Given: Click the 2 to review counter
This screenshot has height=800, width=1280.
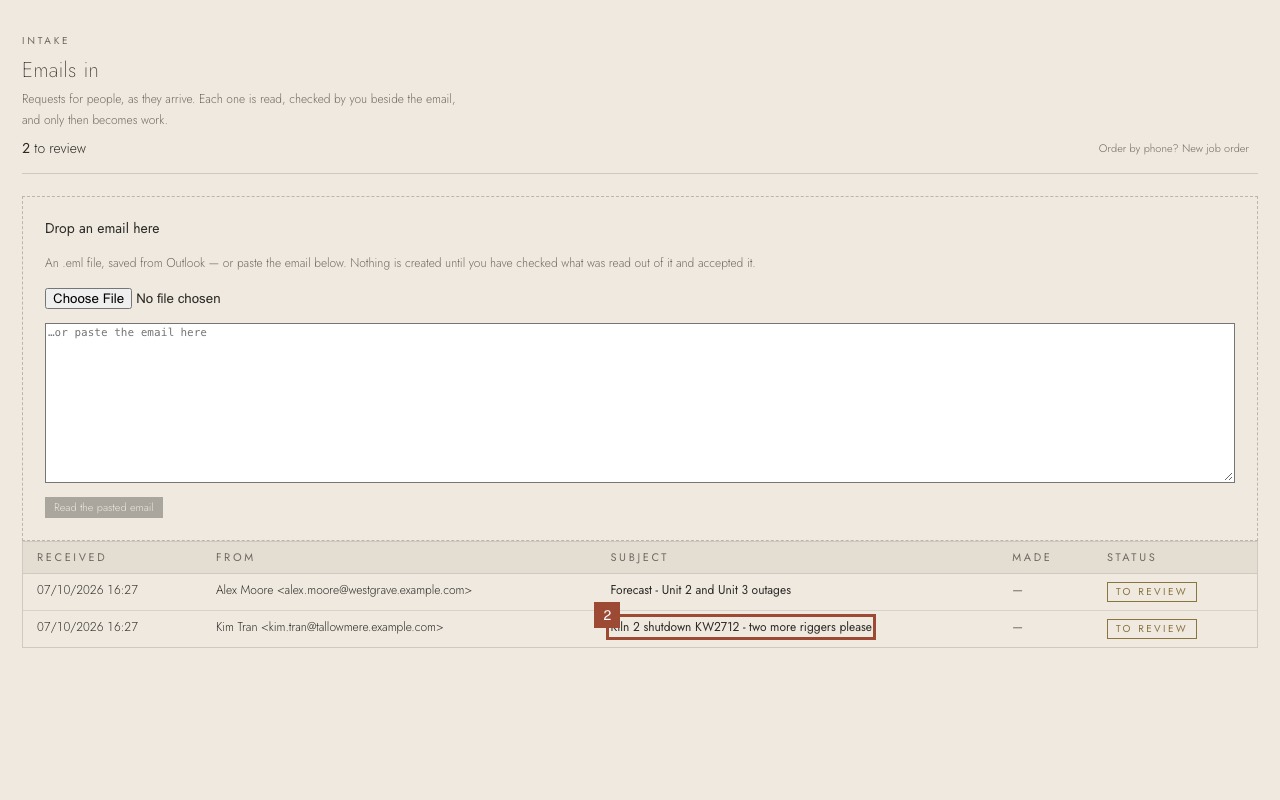Looking at the screenshot, I should click(x=54, y=148).
